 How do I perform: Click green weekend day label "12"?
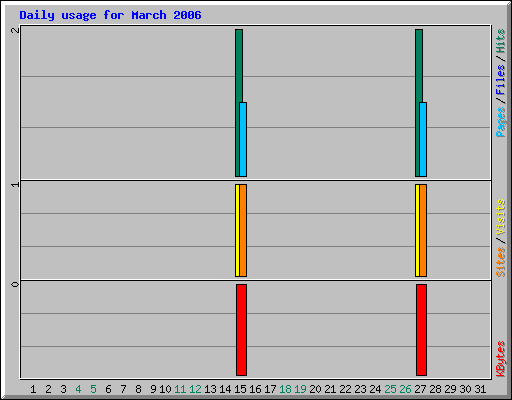[195, 389]
